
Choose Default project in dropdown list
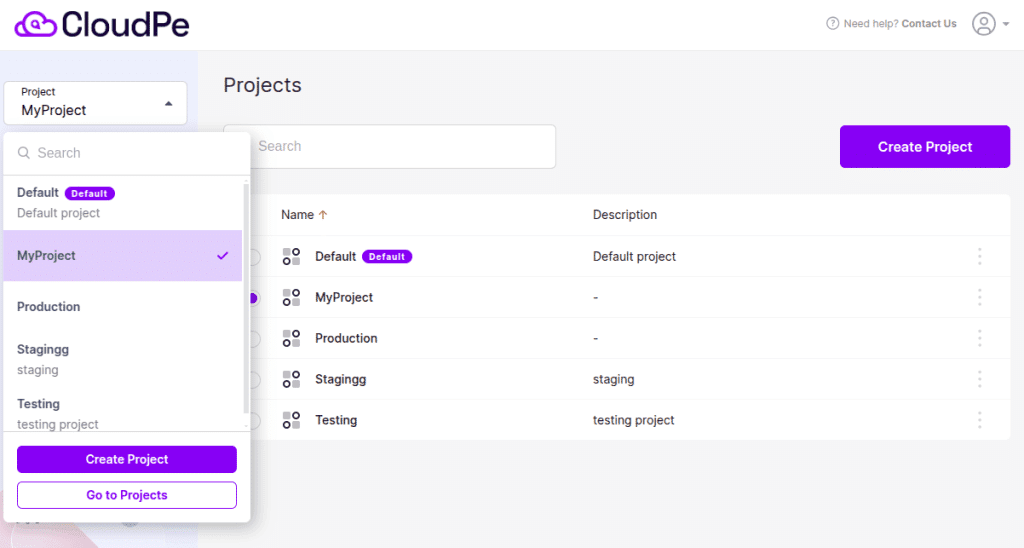tap(123, 202)
